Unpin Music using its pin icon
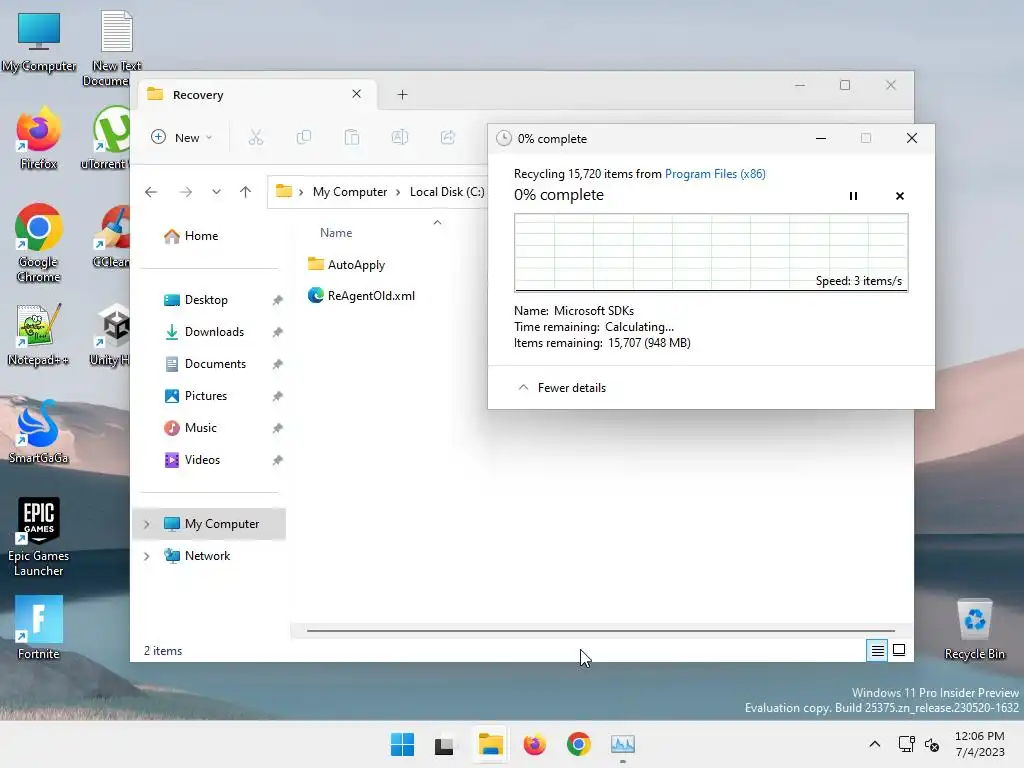 (x=278, y=428)
